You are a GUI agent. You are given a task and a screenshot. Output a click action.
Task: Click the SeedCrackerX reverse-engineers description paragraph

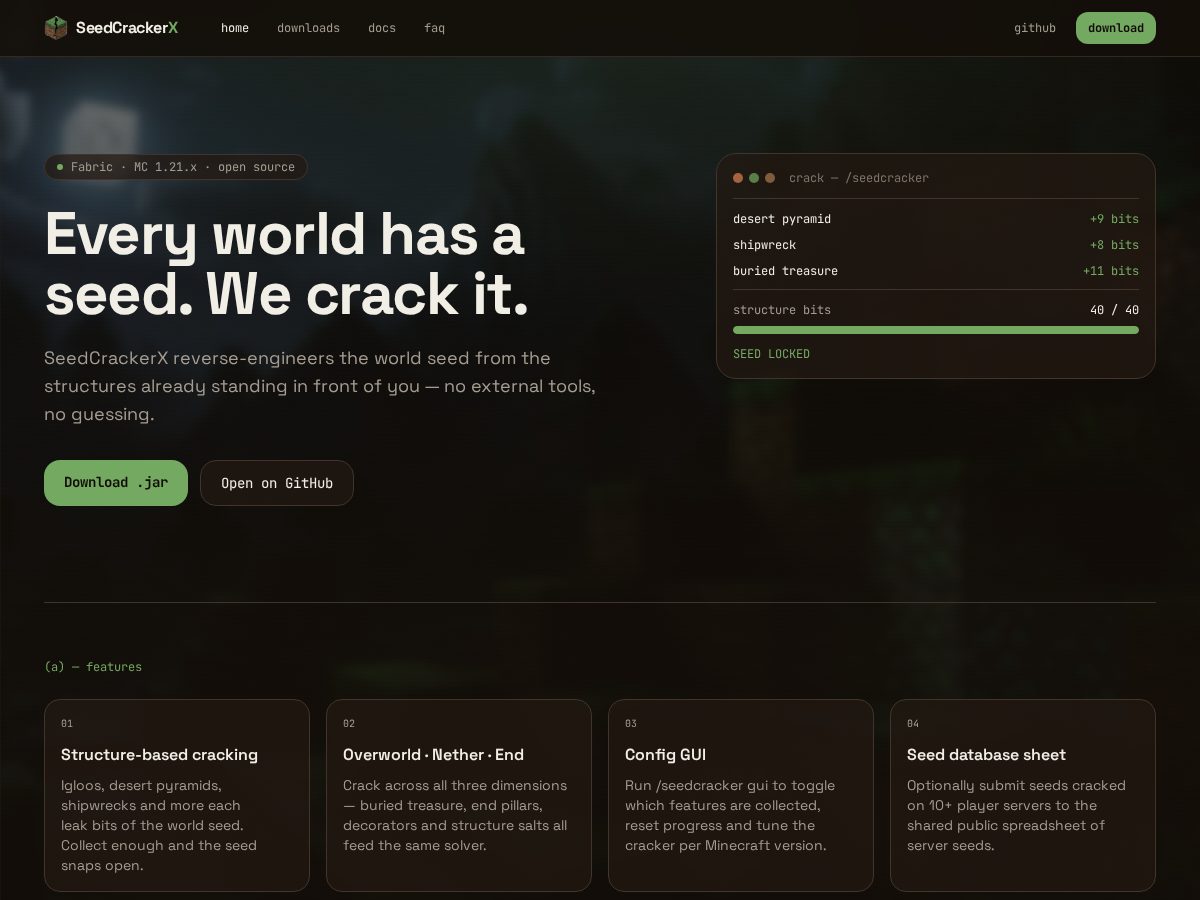click(320, 386)
